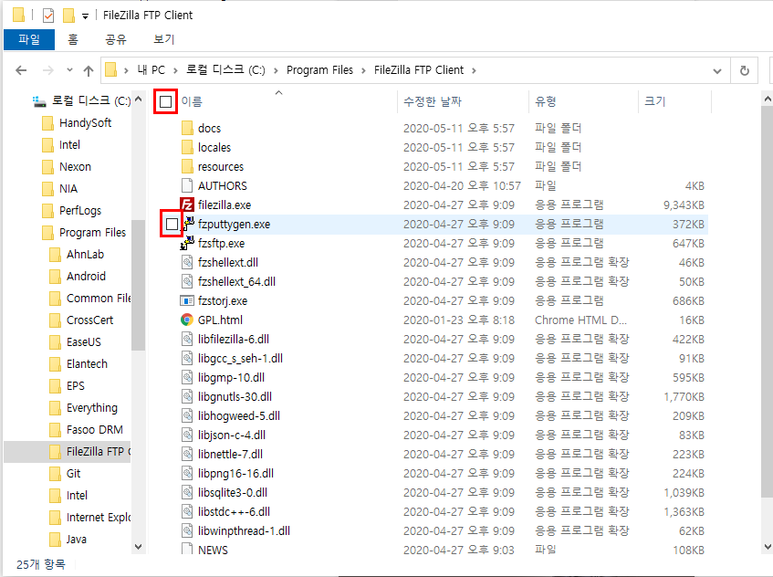Screen dimensions: 773x577
Task: Click the filezilla.exe application icon
Action: [x=187, y=205]
